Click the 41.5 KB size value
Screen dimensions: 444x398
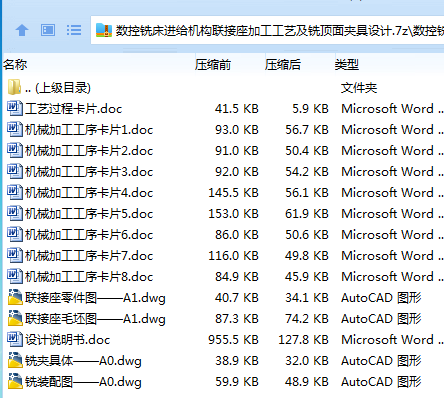click(x=237, y=109)
